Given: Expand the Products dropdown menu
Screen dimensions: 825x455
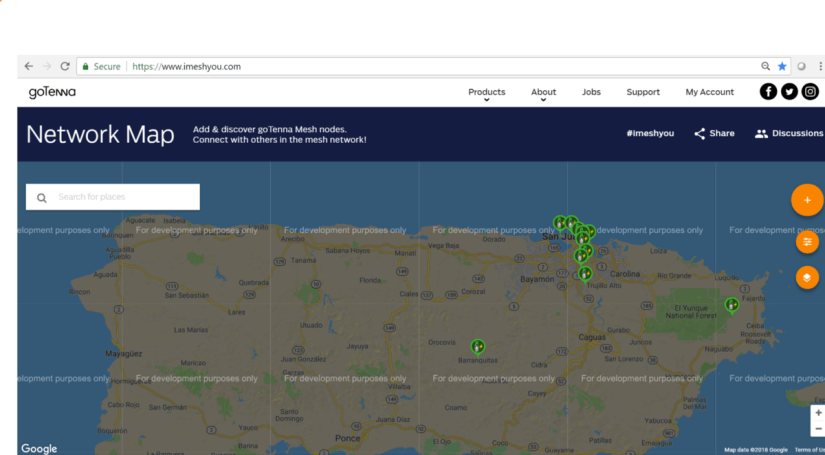Looking at the screenshot, I should point(486,92).
